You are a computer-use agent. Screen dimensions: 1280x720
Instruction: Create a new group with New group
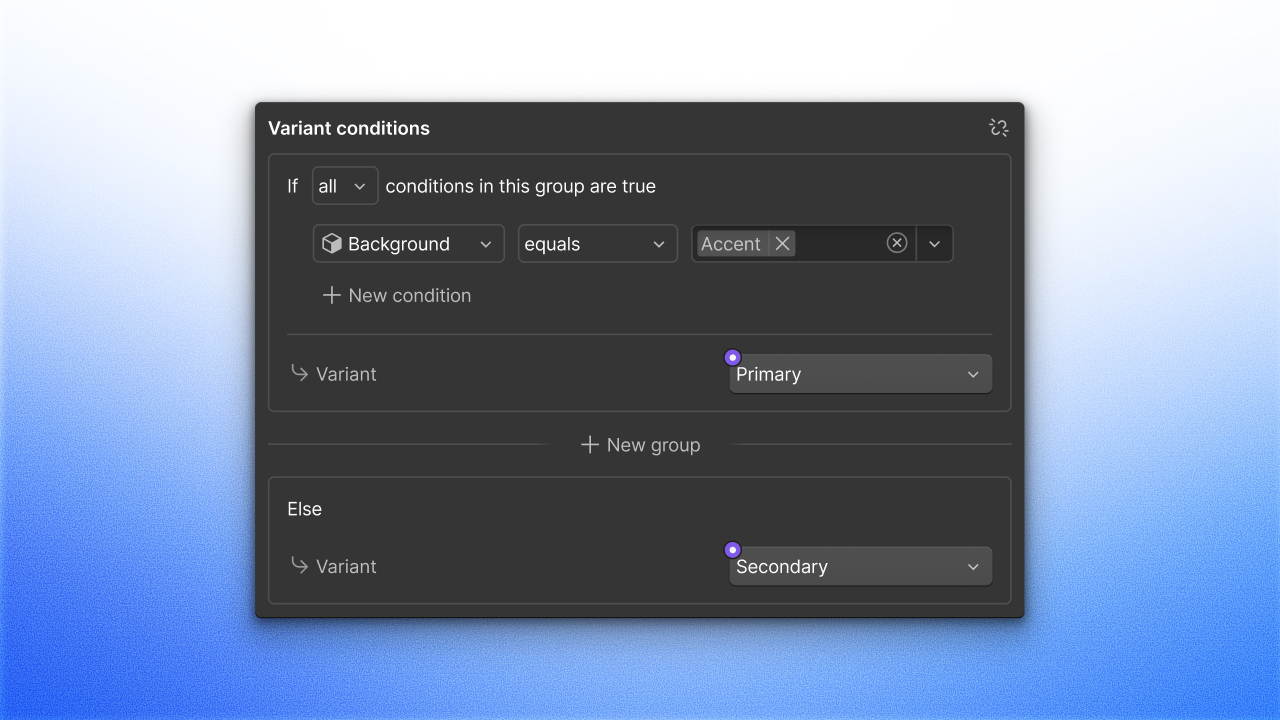640,444
